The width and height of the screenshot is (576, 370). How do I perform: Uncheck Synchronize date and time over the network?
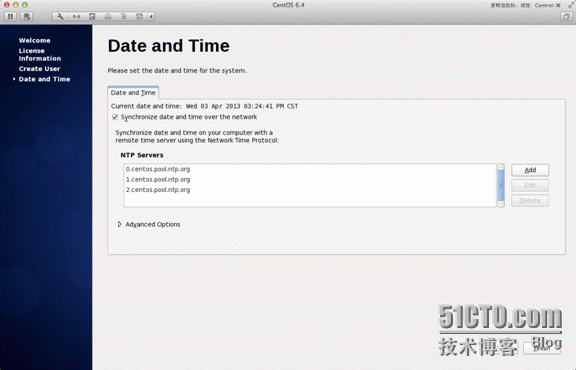click(115, 117)
